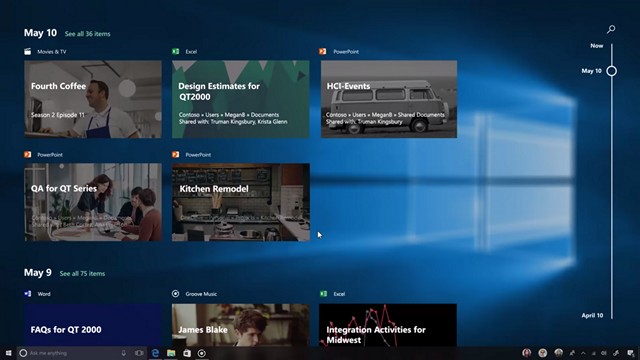Open the Fourth Coffee video card

(93, 99)
